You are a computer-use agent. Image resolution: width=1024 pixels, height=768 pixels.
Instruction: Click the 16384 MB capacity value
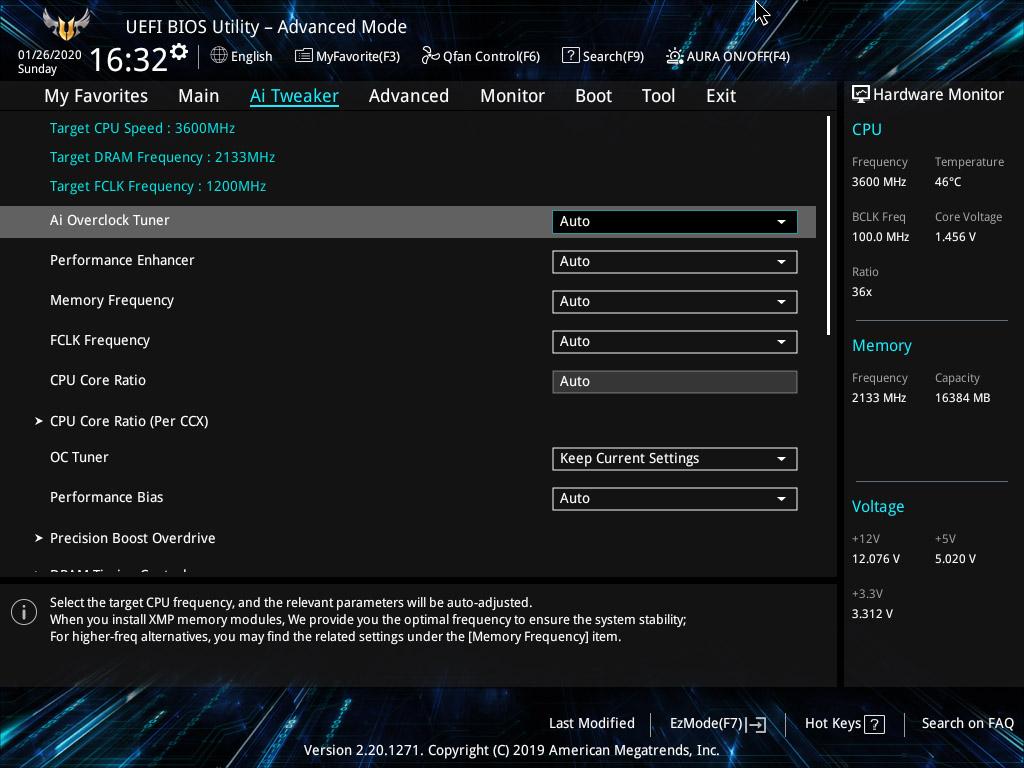[x=962, y=398]
